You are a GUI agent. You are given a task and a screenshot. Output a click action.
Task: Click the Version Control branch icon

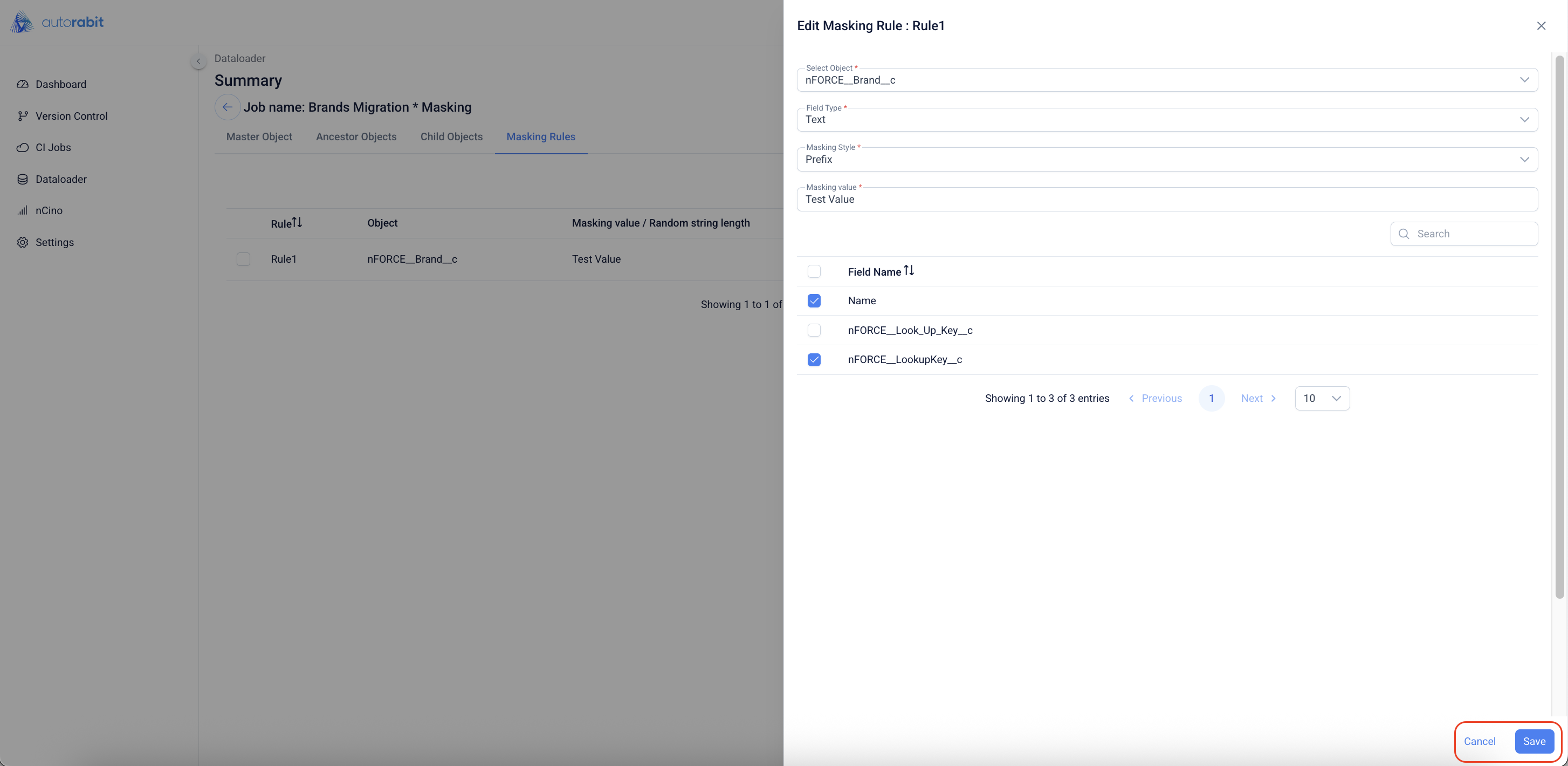pos(23,115)
